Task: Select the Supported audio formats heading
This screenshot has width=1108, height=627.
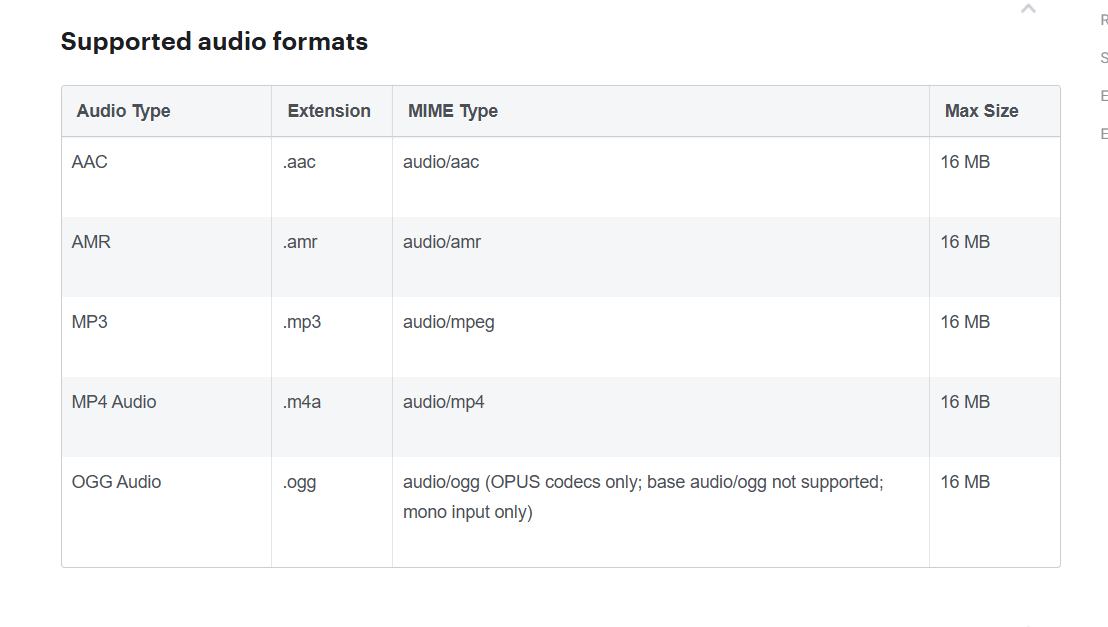Action: 214,41
